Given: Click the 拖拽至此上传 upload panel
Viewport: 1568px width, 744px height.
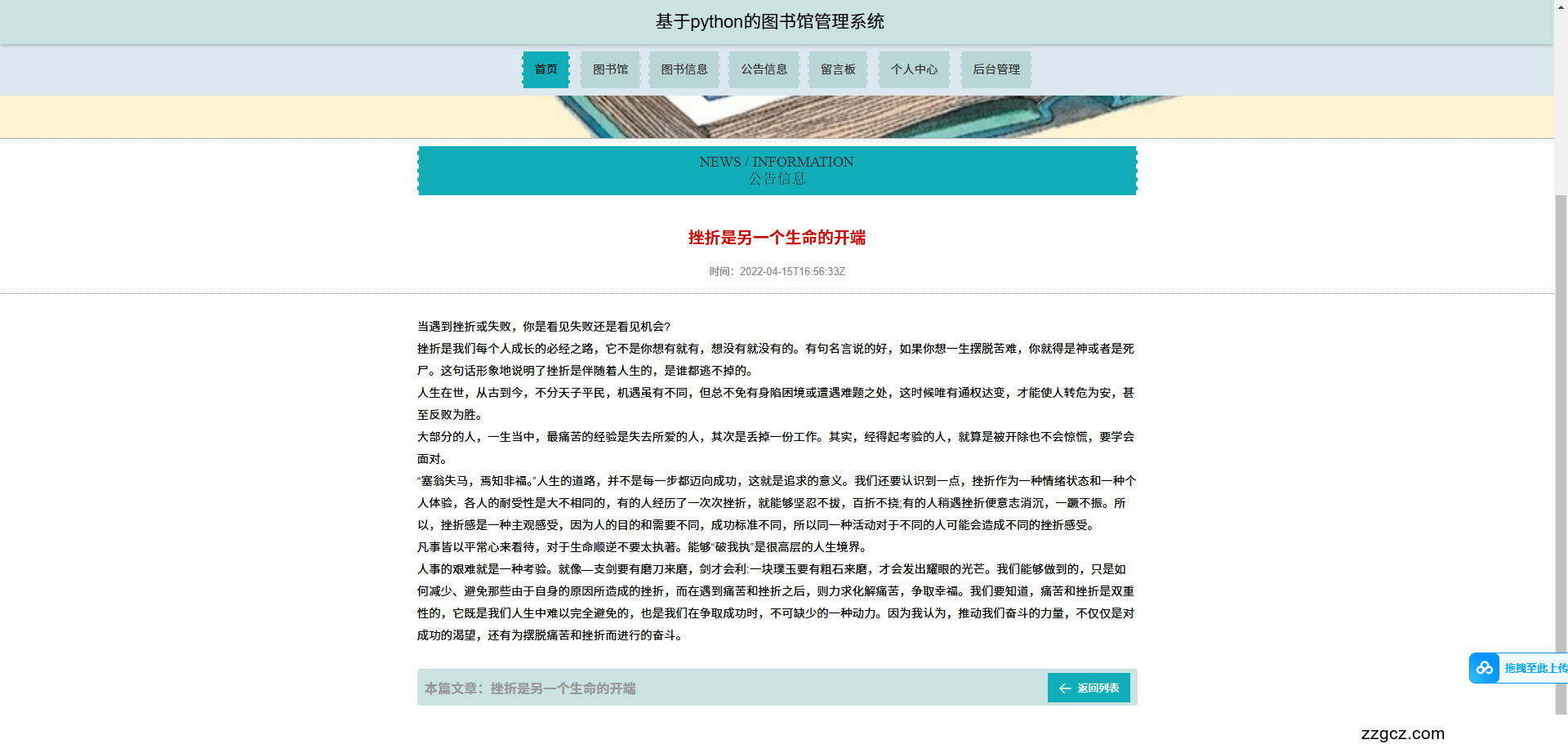Looking at the screenshot, I should pyautogui.click(x=1535, y=667).
